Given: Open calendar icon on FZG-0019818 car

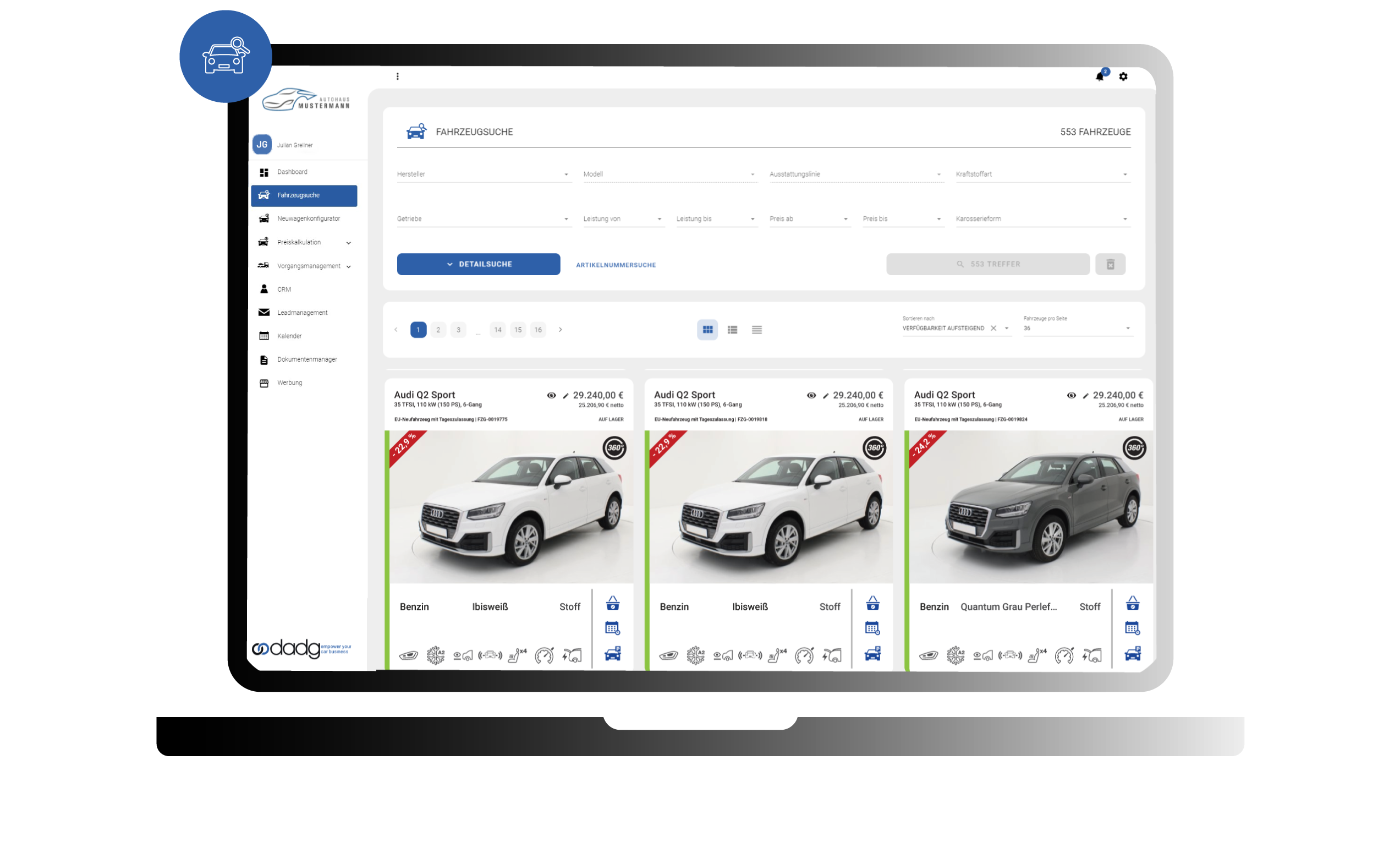Looking at the screenshot, I should pos(872,628).
